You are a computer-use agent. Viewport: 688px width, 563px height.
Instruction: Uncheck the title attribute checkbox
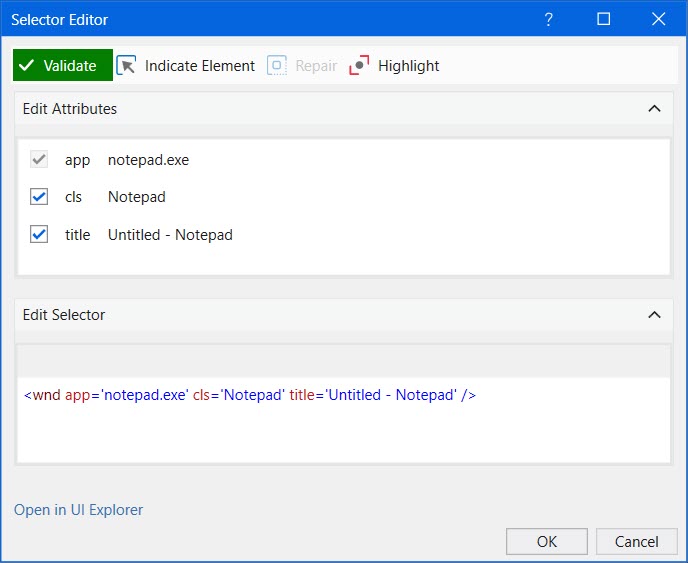click(39, 234)
